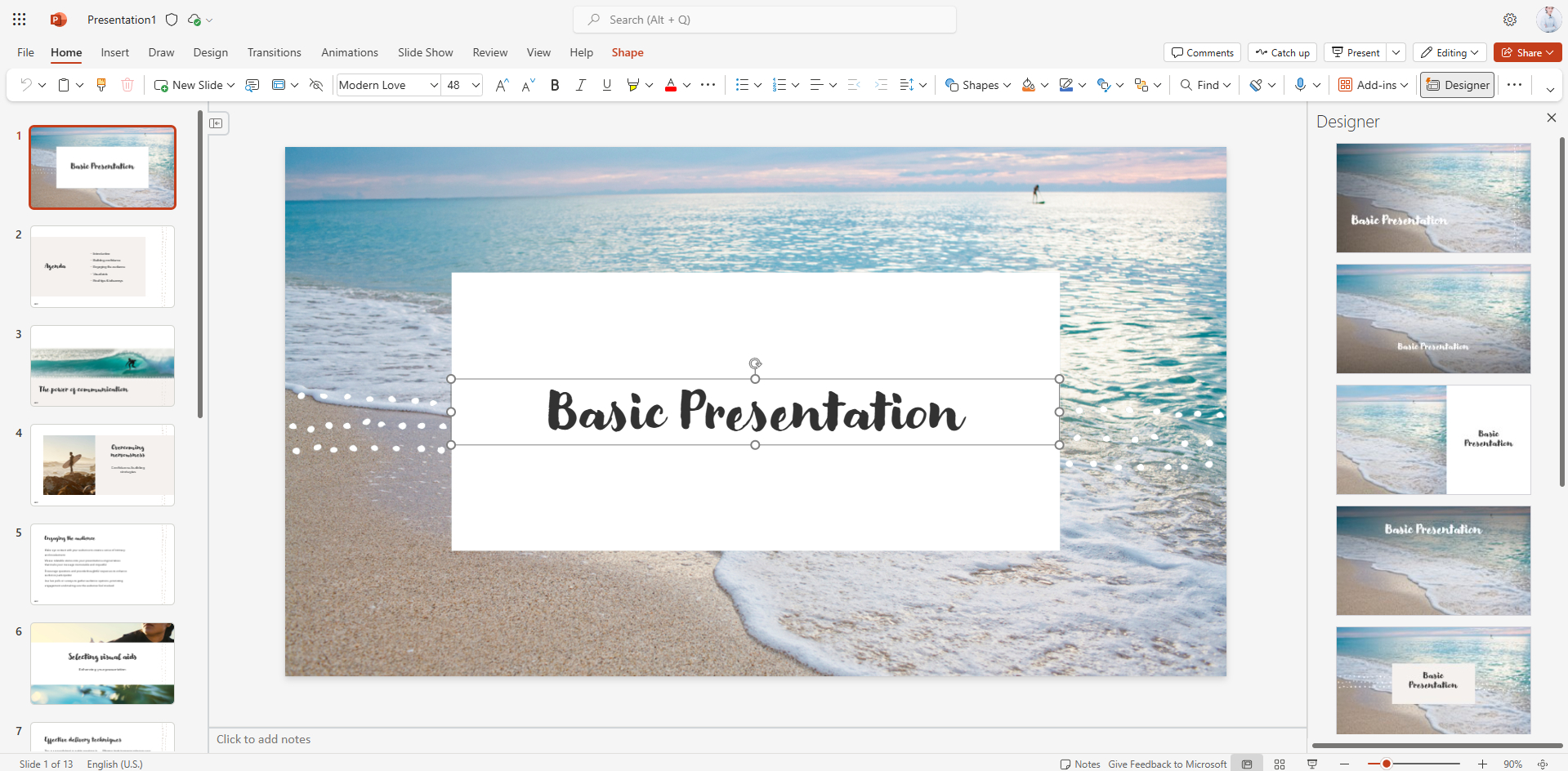
Task: Apply the shape outline pen color
Action: [1066, 85]
